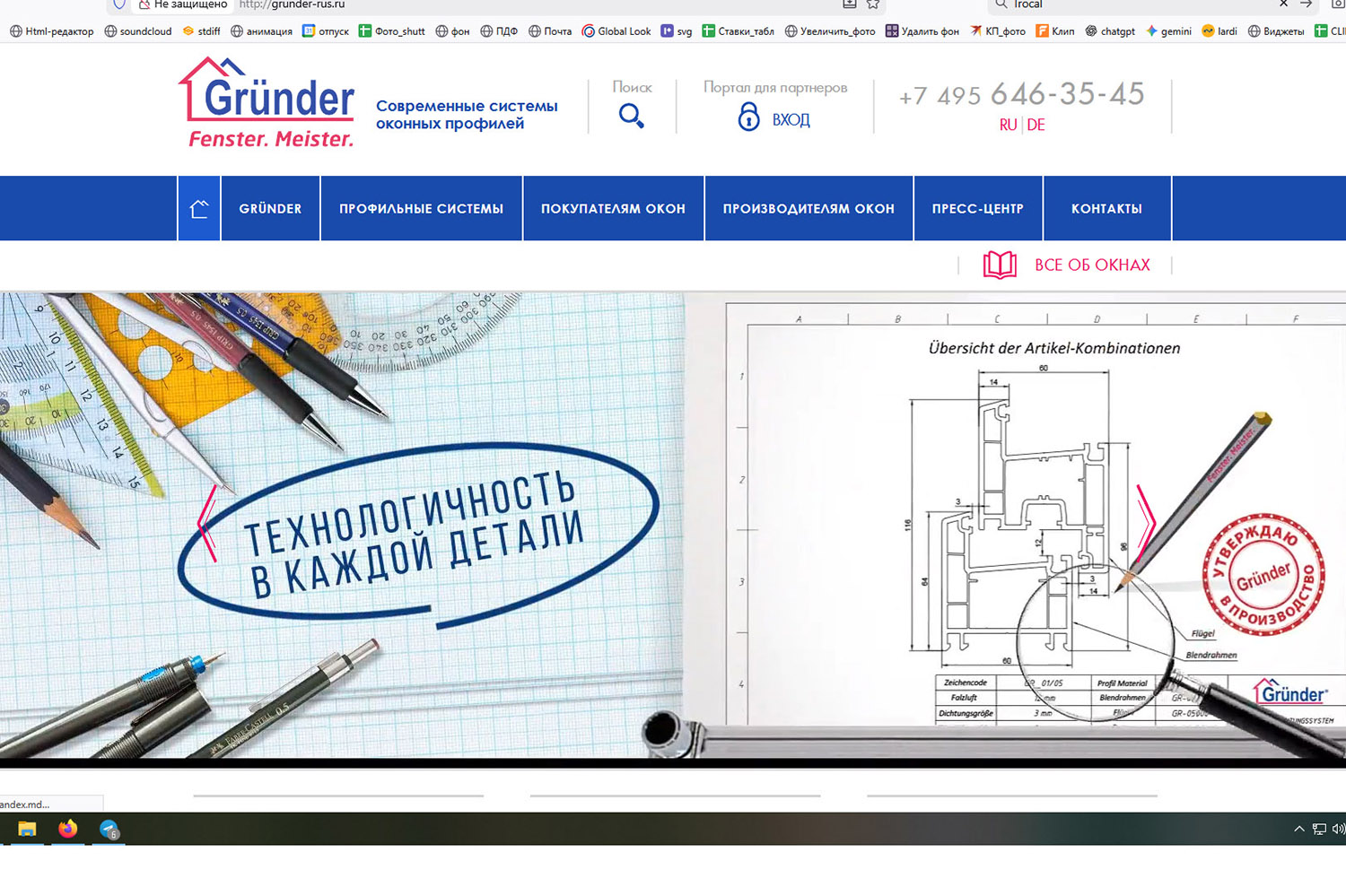Open the Контакты menu item
This screenshot has width=1346, height=896.
pos(1106,209)
